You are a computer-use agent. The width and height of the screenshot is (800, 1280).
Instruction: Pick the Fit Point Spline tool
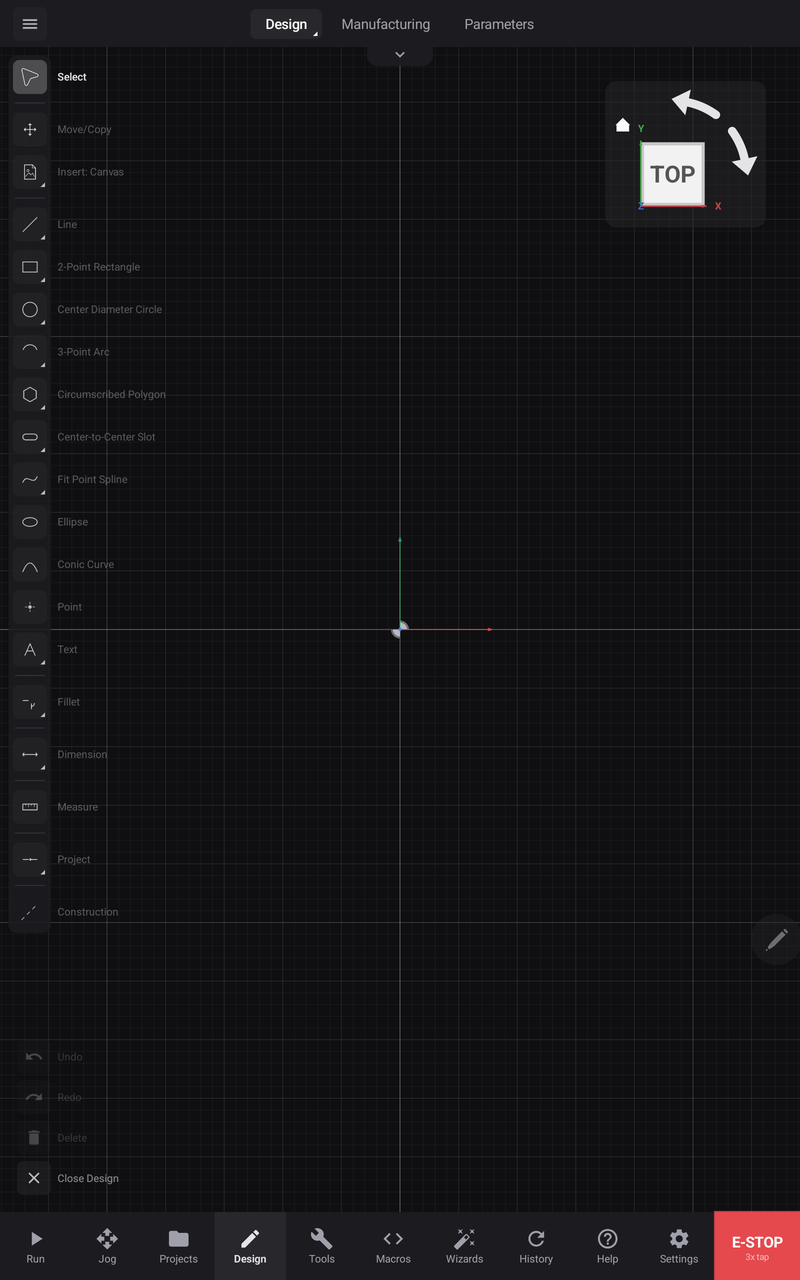[x=30, y=480]
